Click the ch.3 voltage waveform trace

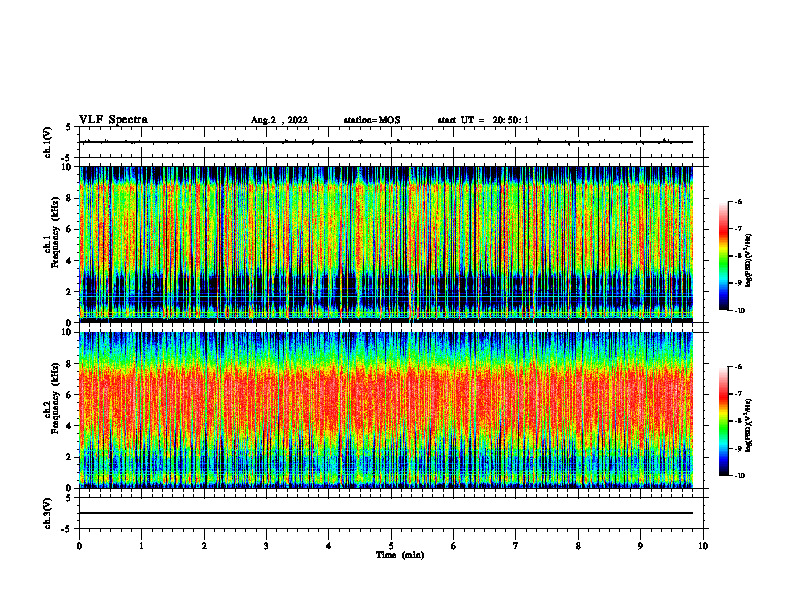click(386, 513)
